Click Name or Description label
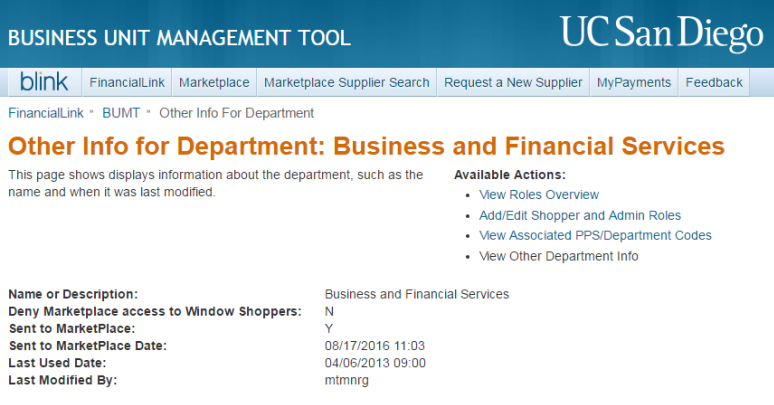The width and height of the screenshot is (774, 405). point(73,294)
